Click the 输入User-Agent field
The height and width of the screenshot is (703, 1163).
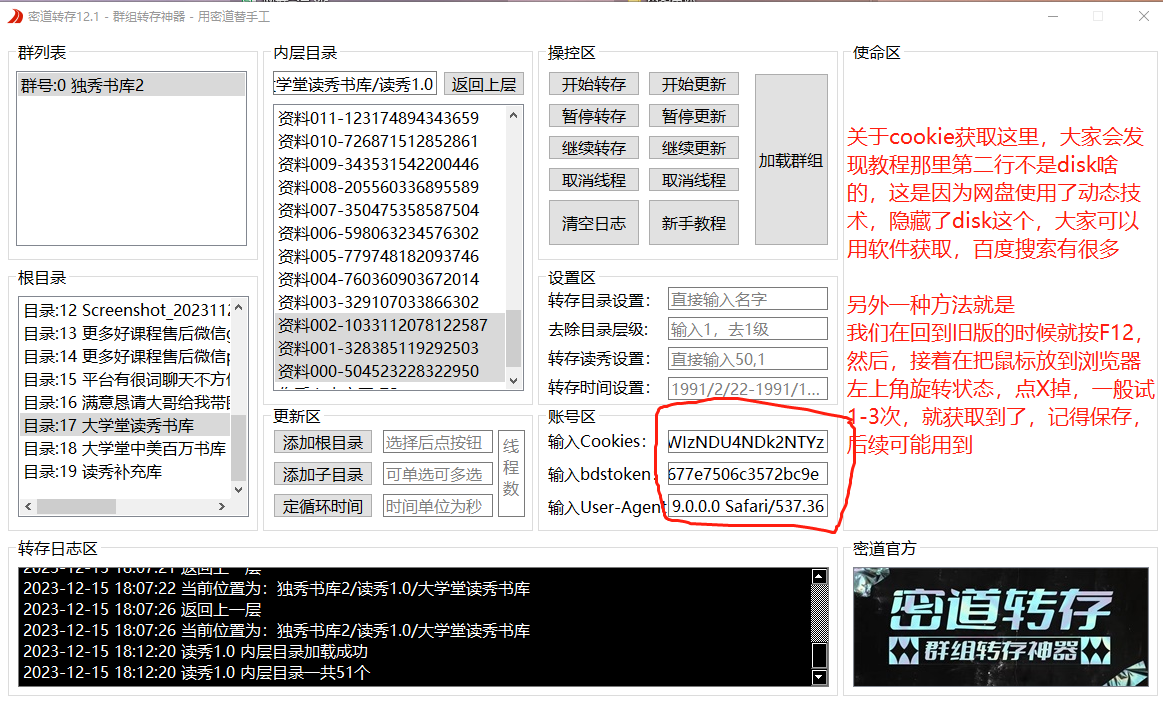[x=748, y=506]
